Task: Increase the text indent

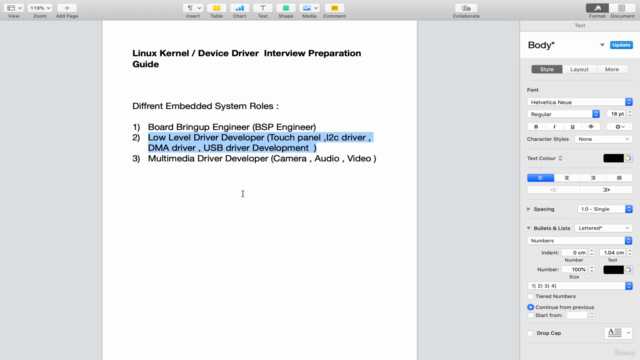Action: point(606,190)
